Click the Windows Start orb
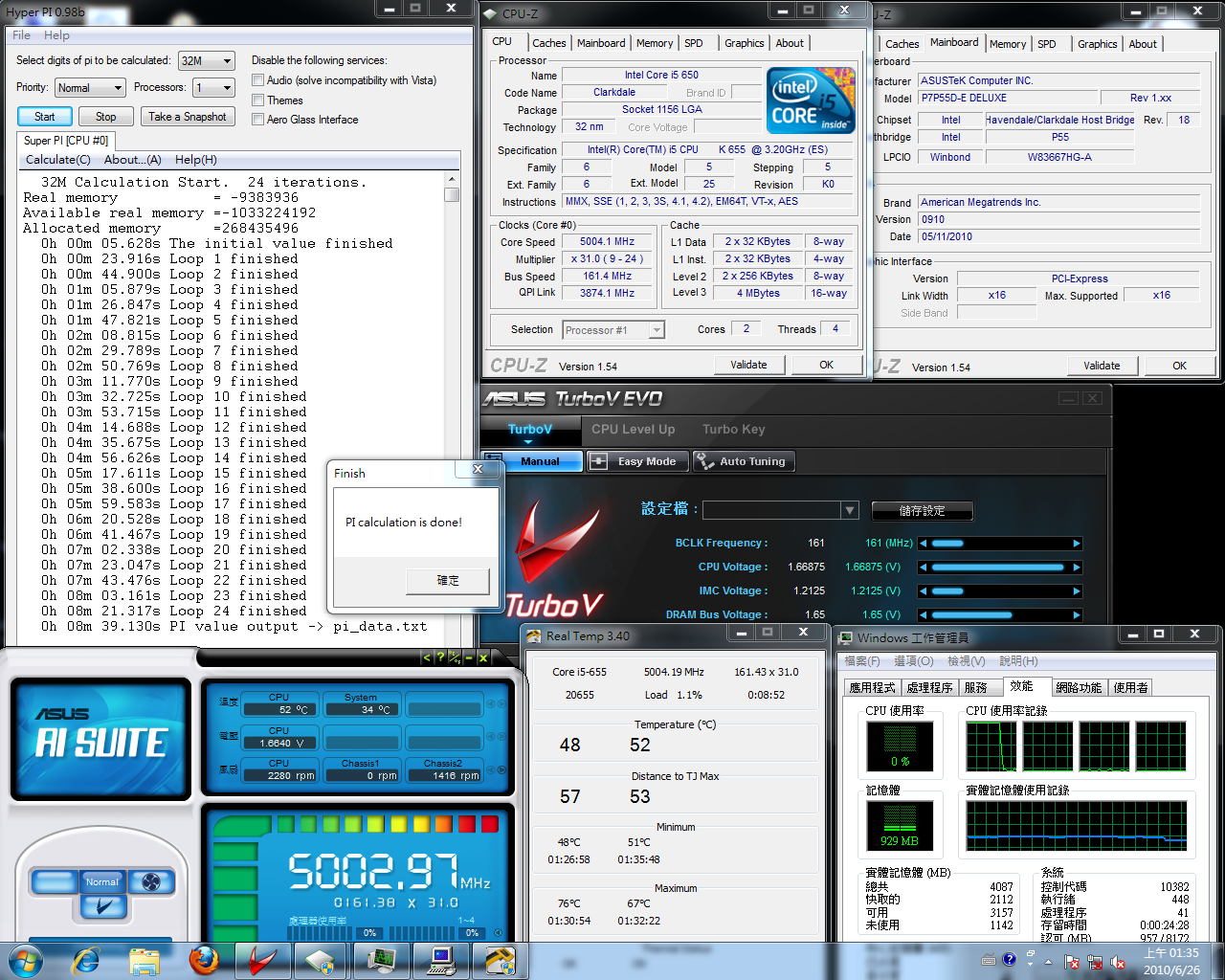This screenshot has height=980, width=1225. pos(26,960)
